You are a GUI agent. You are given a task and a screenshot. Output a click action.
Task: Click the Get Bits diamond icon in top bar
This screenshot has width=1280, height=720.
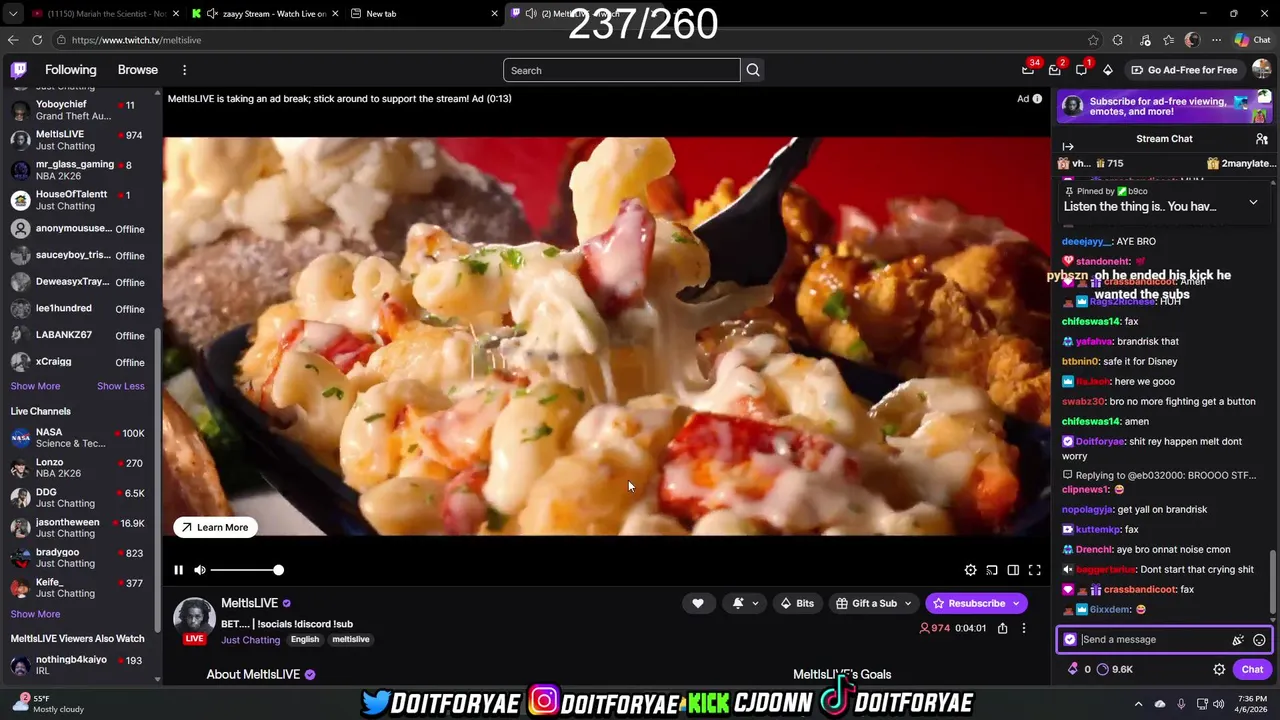click(x=1108, y=70)
